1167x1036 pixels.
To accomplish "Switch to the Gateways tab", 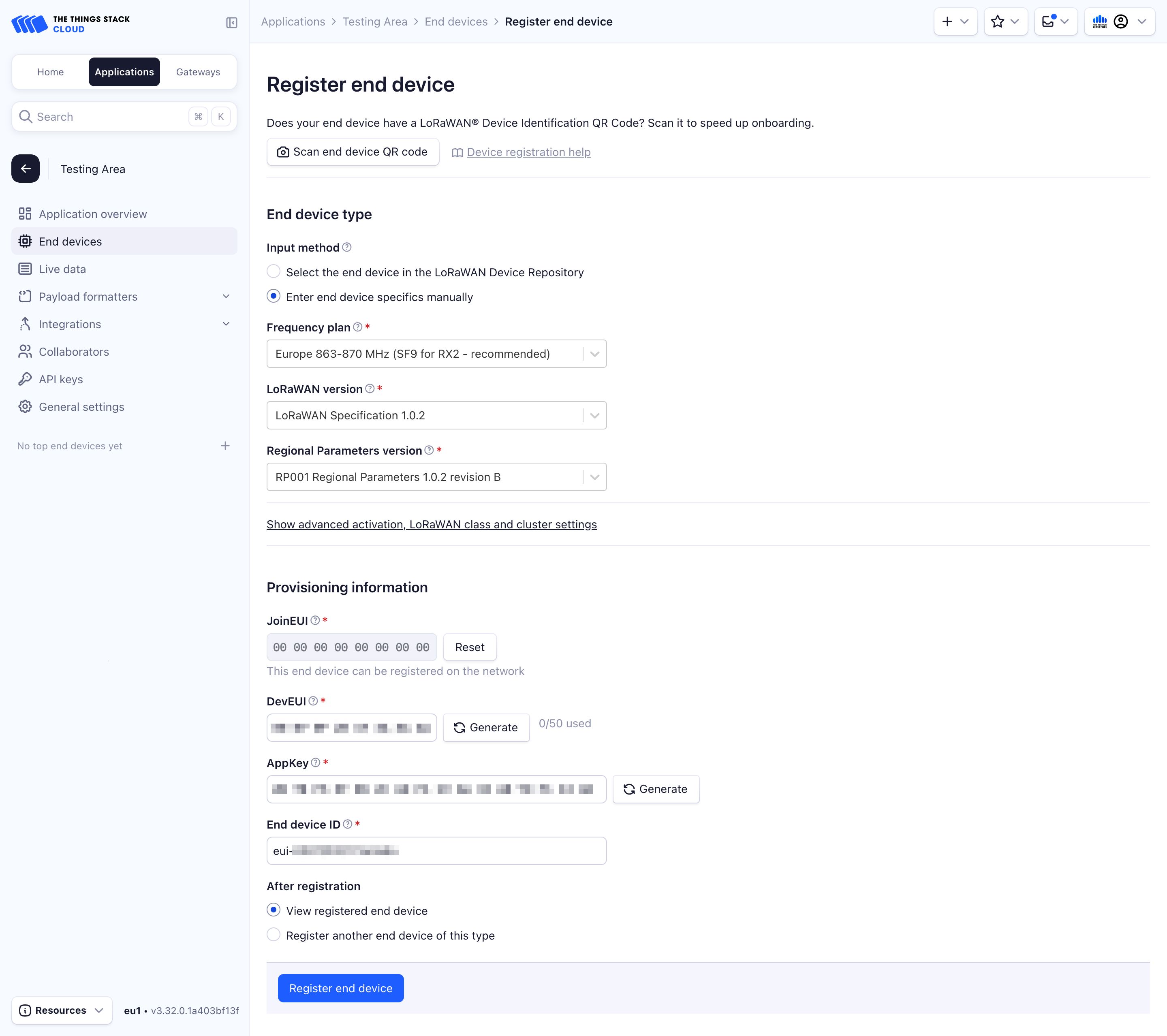I will point(198,71).
